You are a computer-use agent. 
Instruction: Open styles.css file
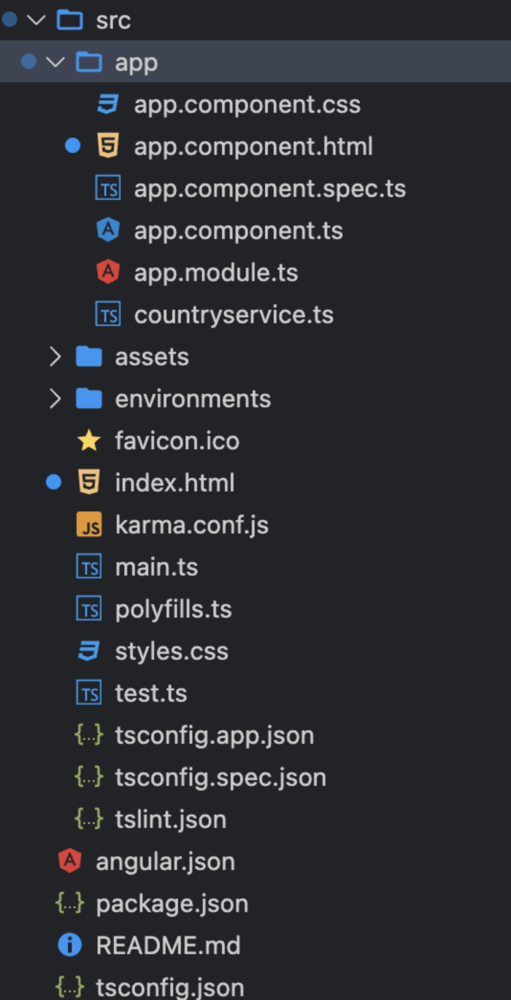[172, 652]
